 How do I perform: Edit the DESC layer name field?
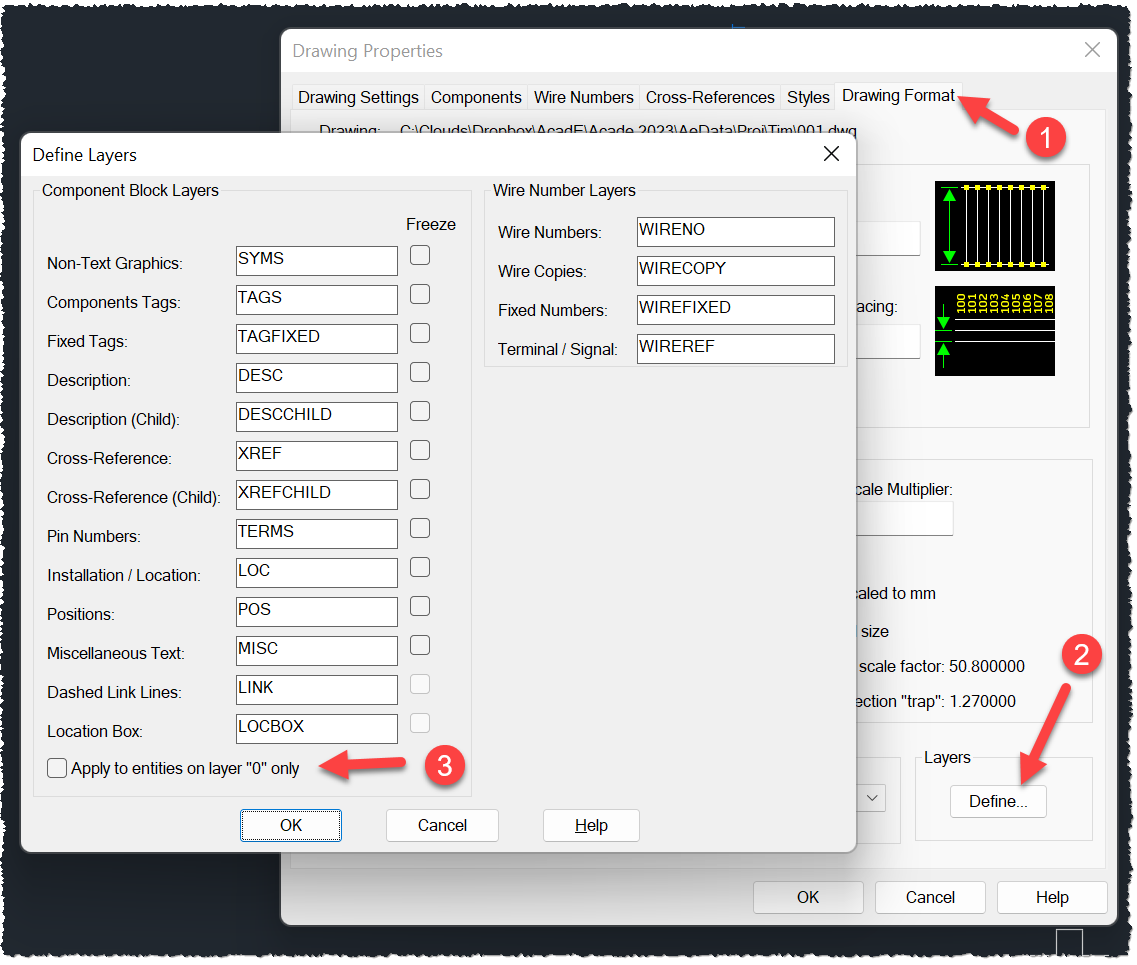317,378
